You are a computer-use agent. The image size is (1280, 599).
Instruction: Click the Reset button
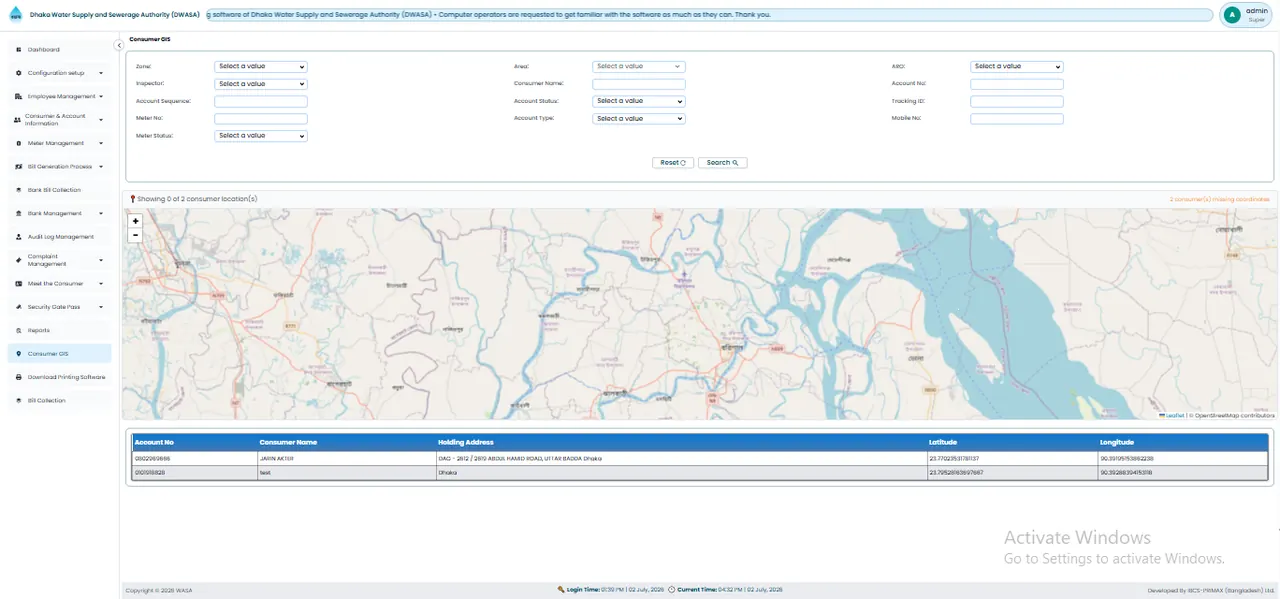tap(673, 162)
